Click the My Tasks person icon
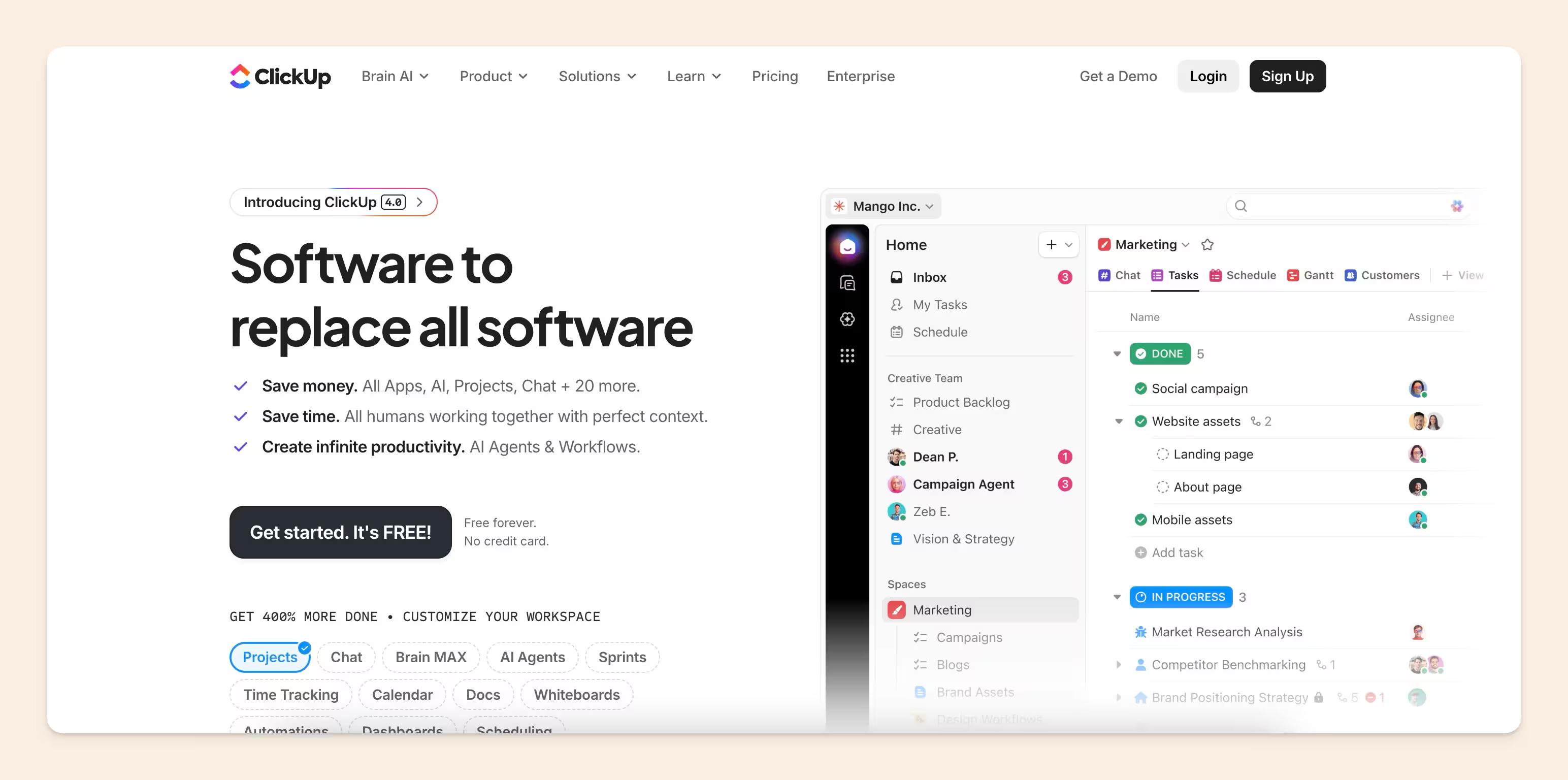Image resolution: width=1568 pixels, height=780 pixels. click(897, 305)
